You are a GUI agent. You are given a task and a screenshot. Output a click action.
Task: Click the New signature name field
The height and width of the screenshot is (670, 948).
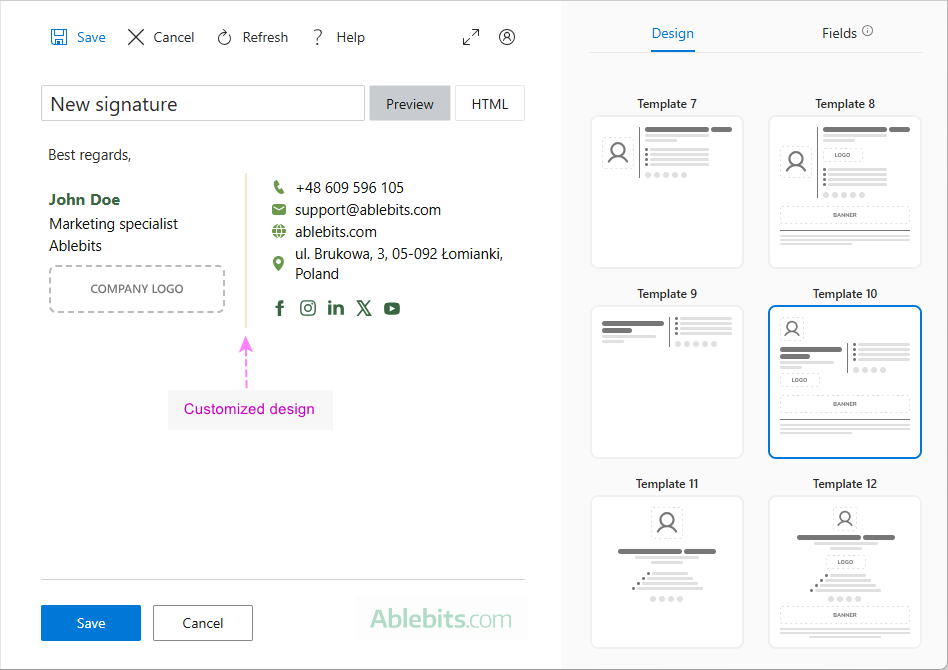[x=200, y=103]
